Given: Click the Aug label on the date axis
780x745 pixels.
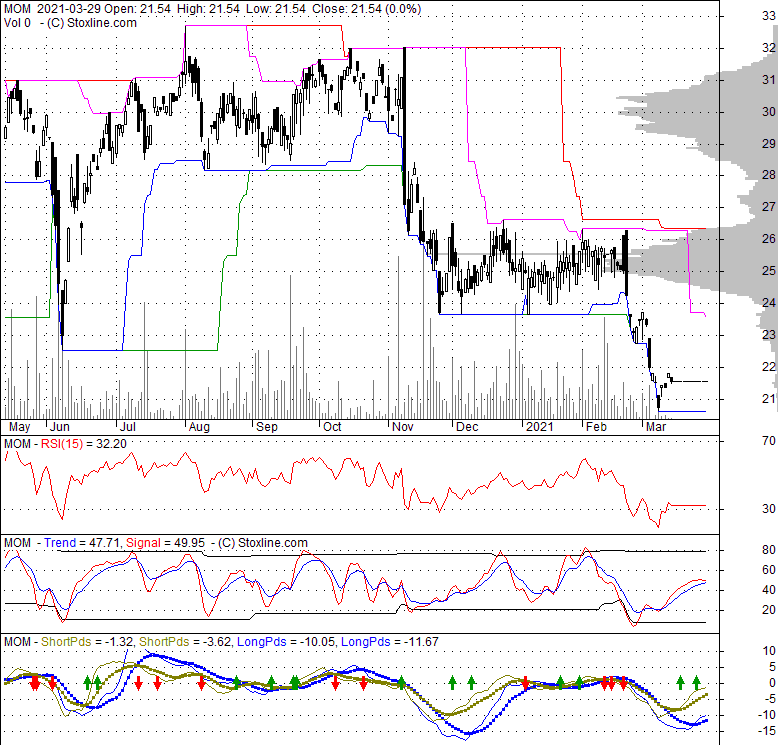Looking at the screenshot, I should pyautogui.click(x=199, y=427).
